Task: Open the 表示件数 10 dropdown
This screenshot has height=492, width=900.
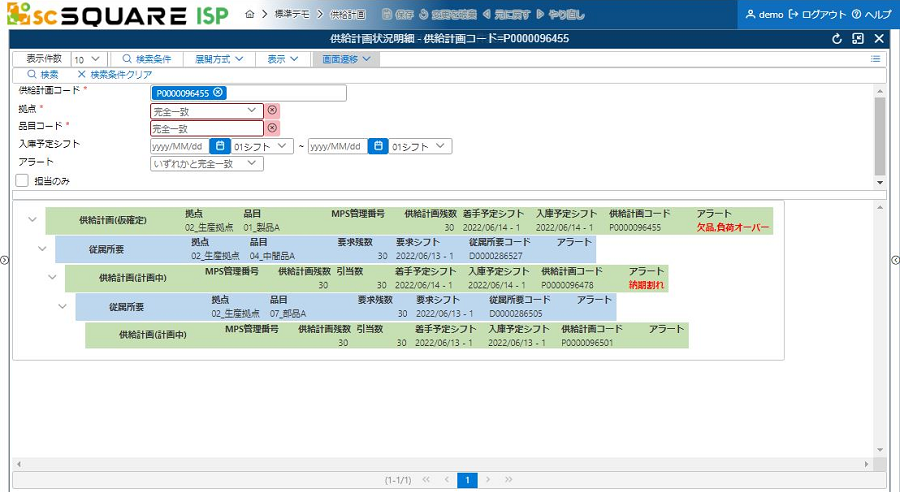Action: coord(87,59)
